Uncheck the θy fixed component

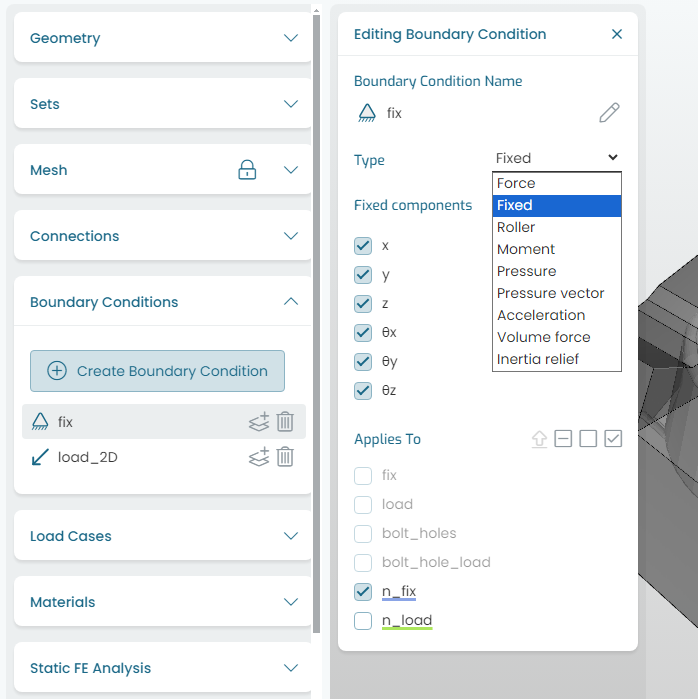pos(363,362)
